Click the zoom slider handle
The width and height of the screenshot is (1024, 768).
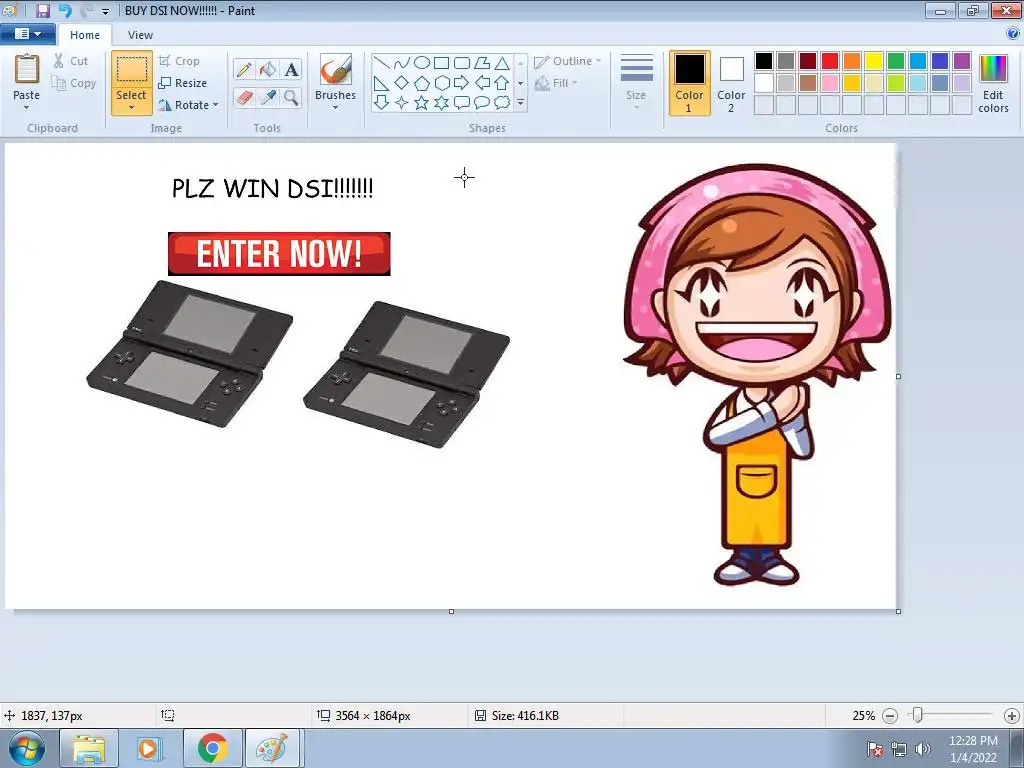[x=918, y=715]
